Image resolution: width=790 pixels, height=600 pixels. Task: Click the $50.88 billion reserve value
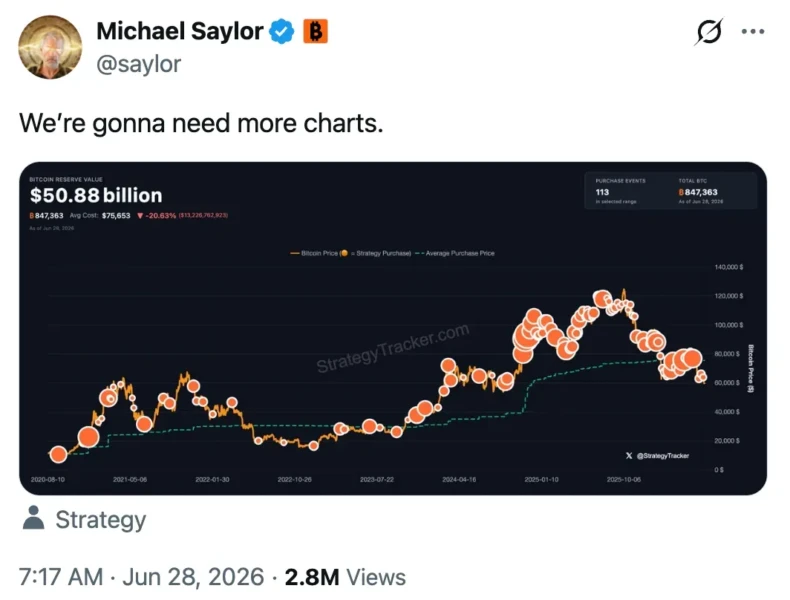coord(96,195)
